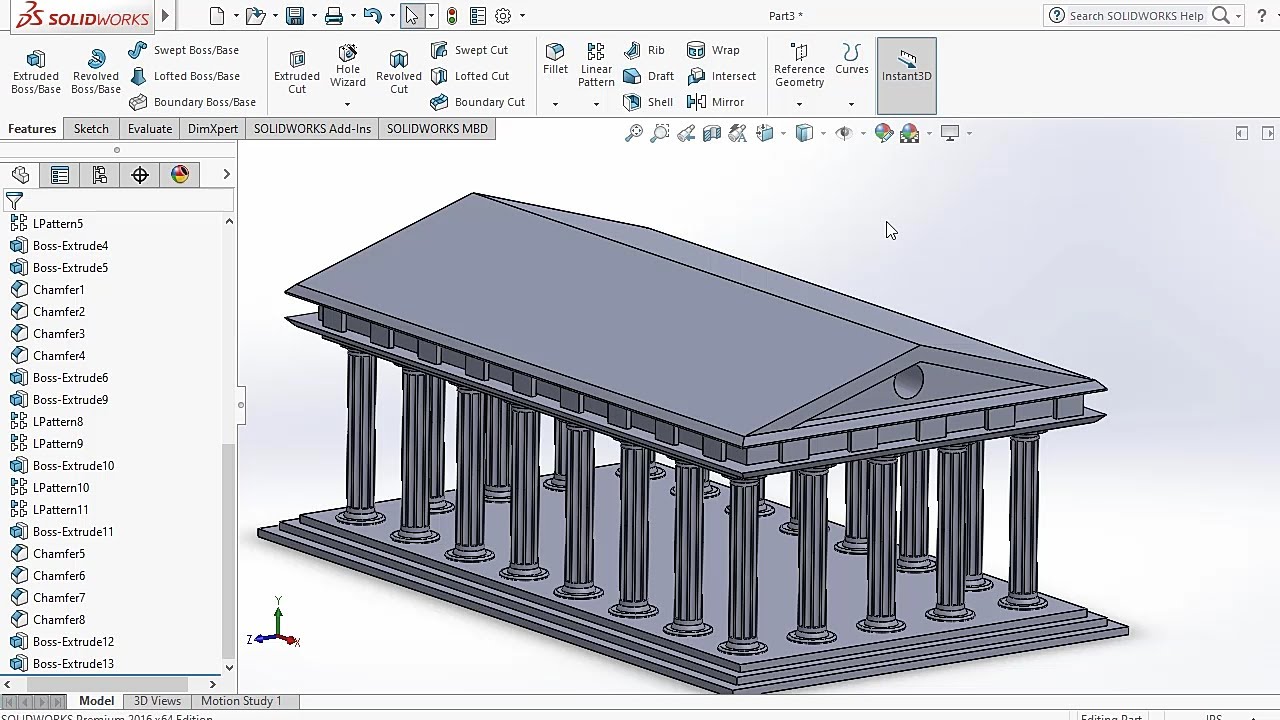Select the Rib tool
The height and width of the screenshot is (720, 1280).
[x=643, y=50]
